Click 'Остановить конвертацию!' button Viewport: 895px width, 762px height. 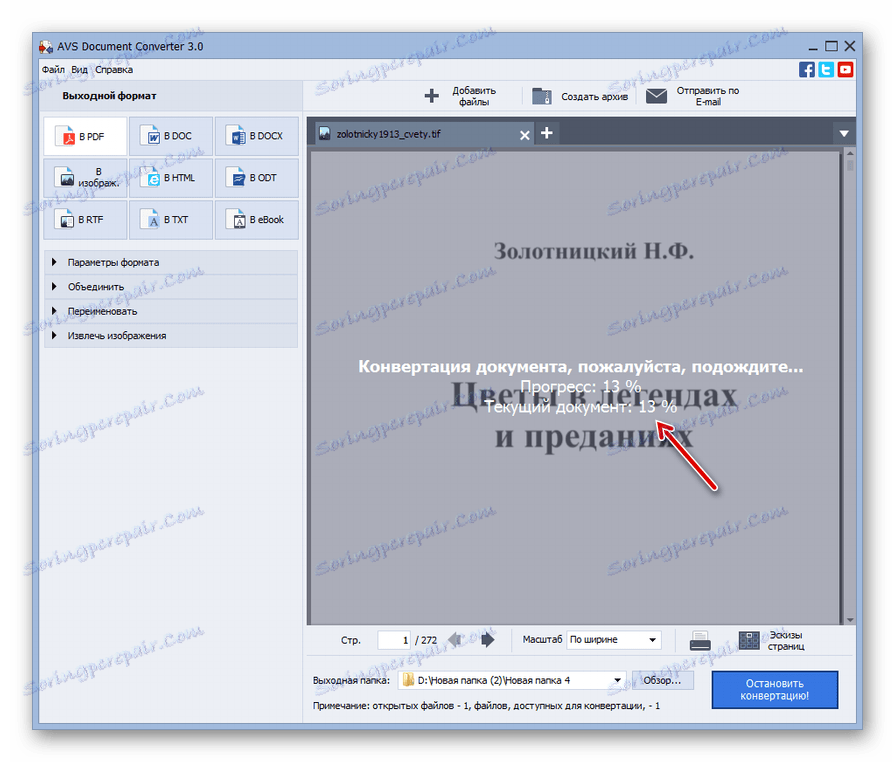[x=775, y=690]
